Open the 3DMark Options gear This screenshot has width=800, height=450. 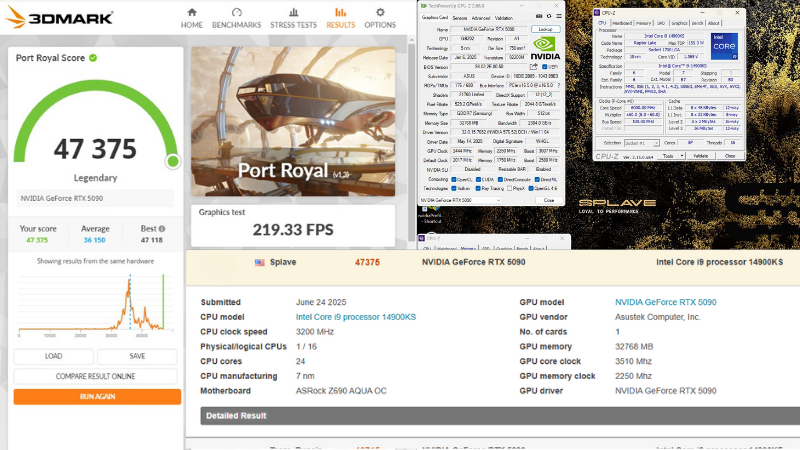pyautogui.click(x=380, y=18)
